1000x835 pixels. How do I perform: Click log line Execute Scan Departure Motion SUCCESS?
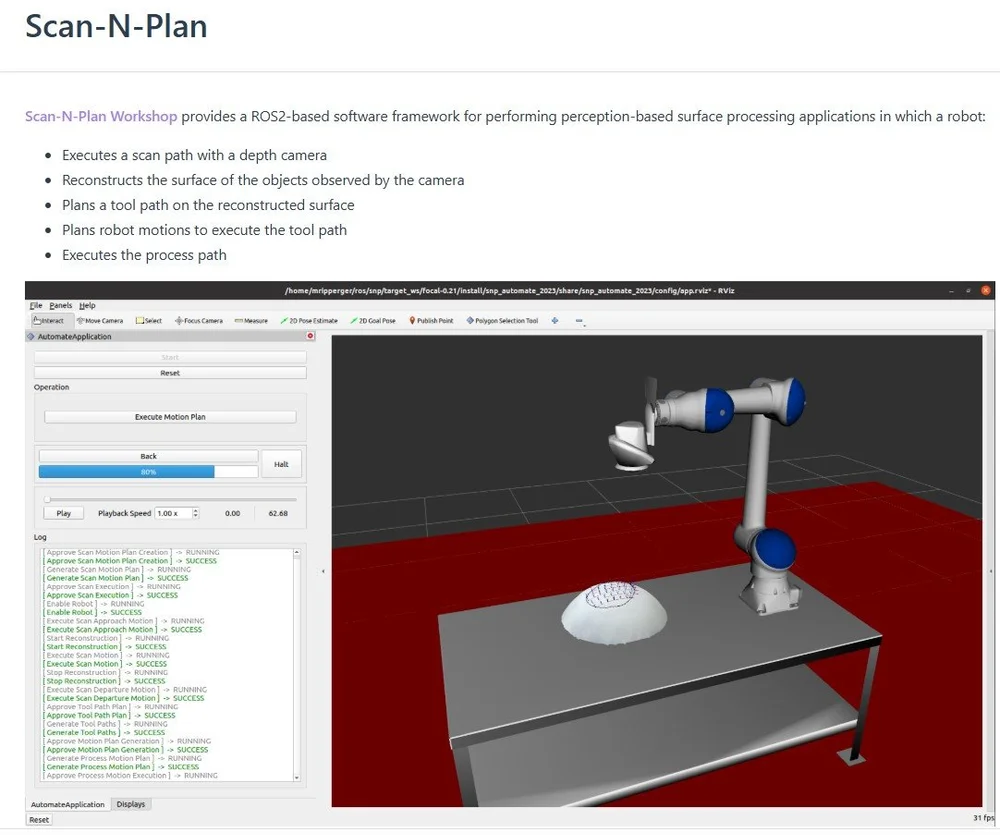(124, 698)
